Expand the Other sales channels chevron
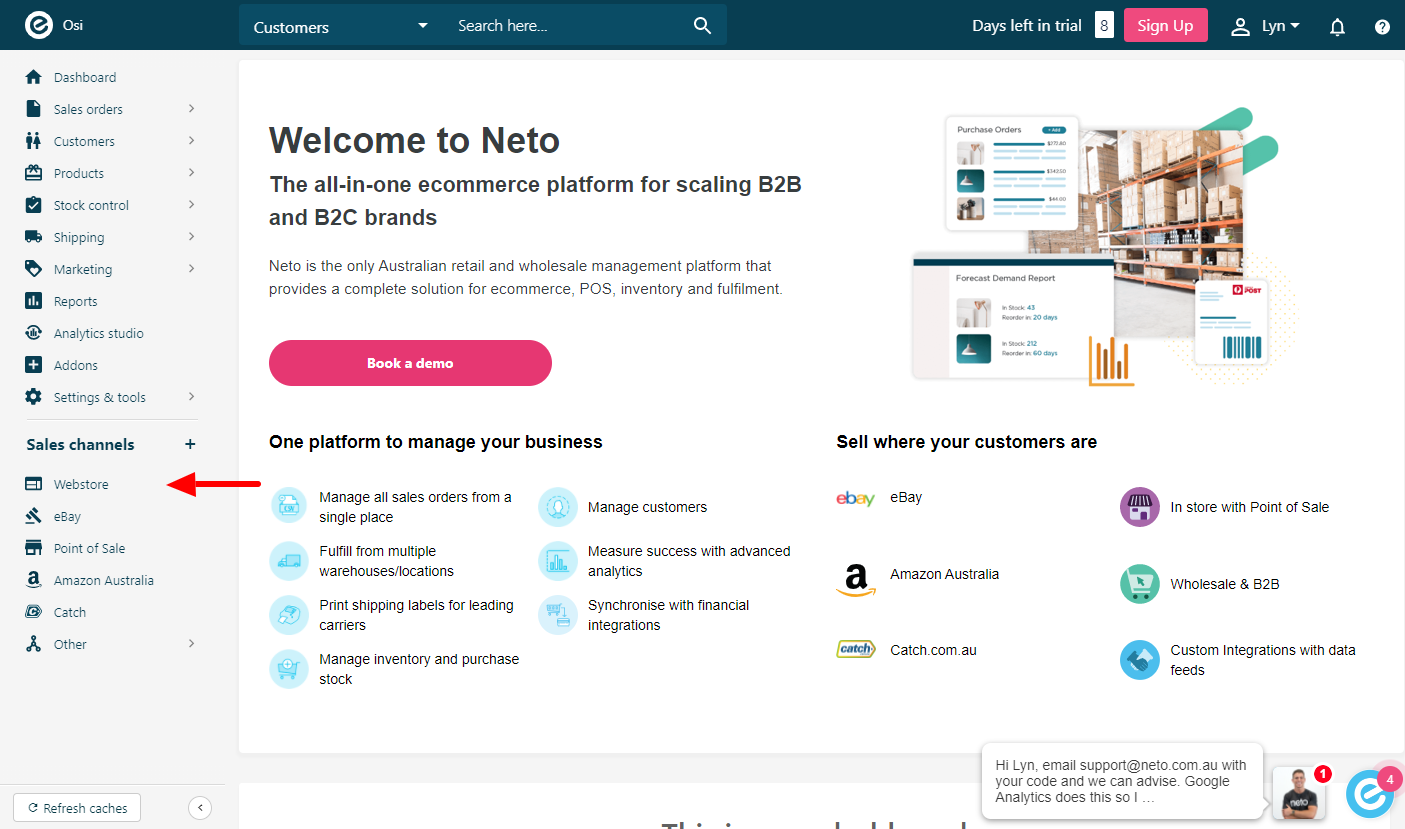The height and width of the screenshot is (829, 1405). point(191,643)
